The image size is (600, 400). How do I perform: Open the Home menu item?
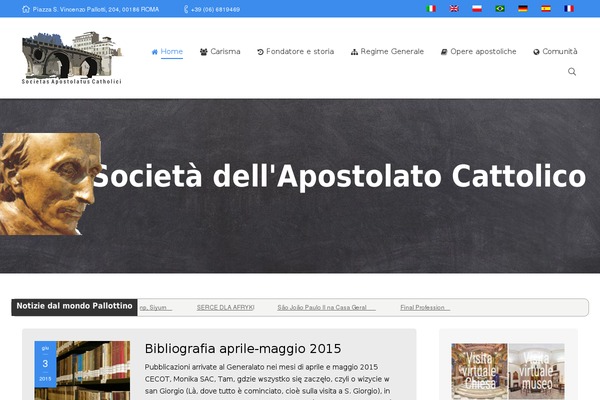[x=167, y=52]
